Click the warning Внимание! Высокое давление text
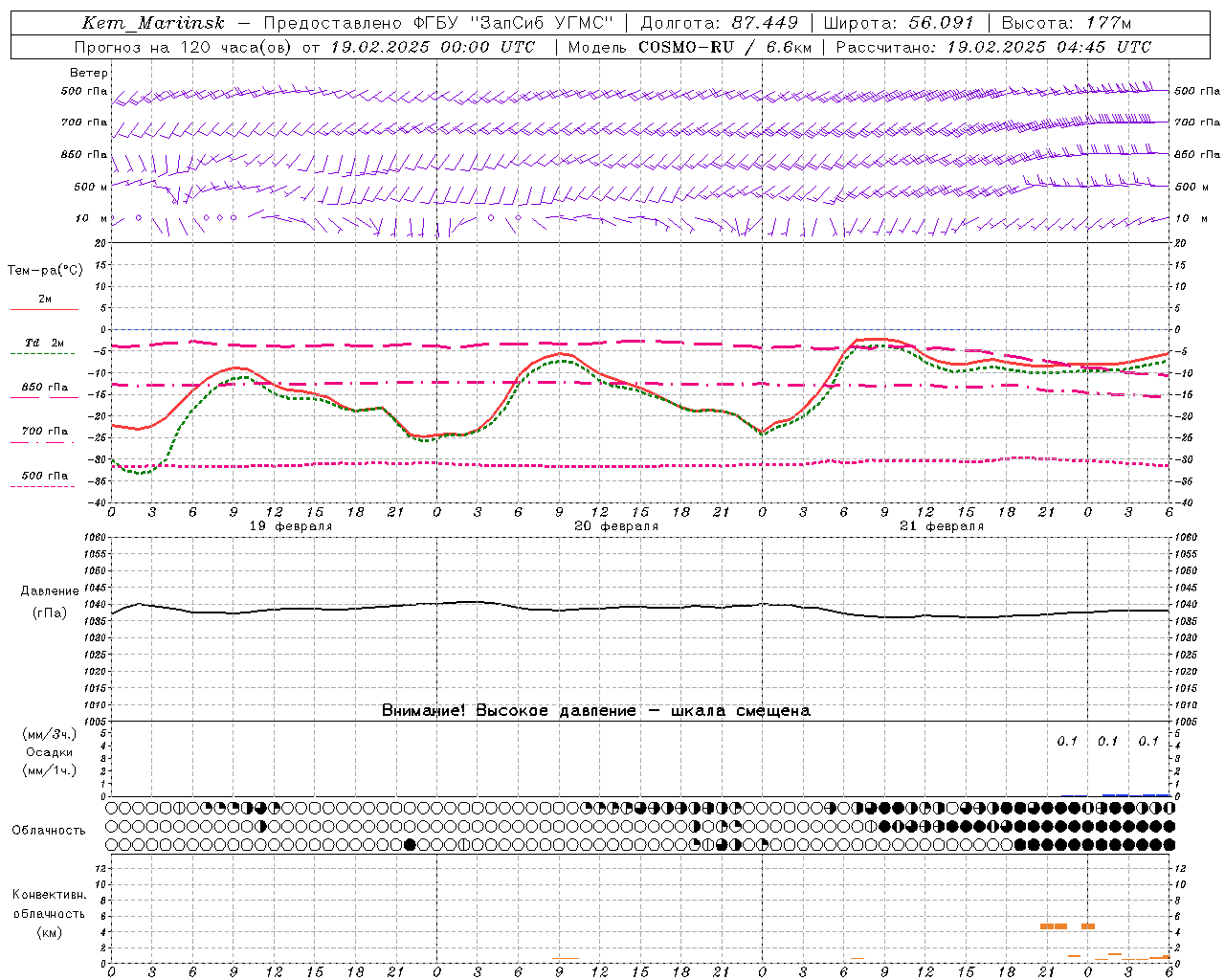This screenshot has width=1225, height=980. (509, 711)
